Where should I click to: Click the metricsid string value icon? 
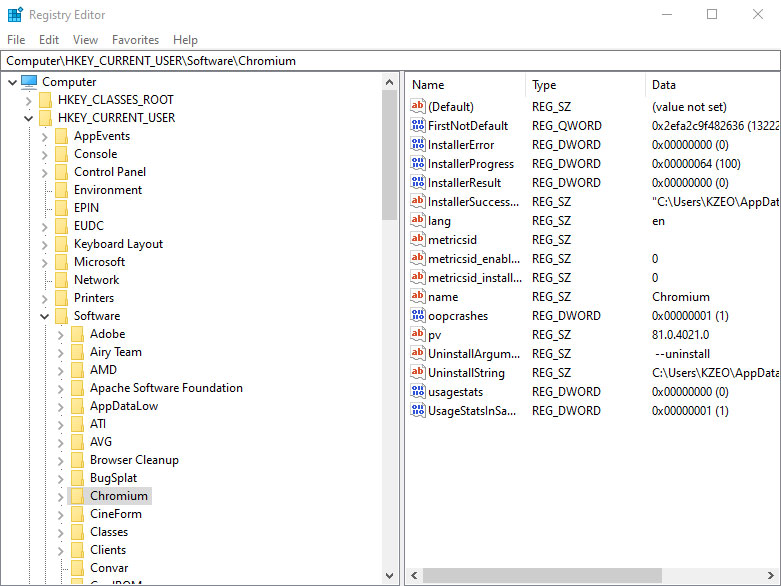tap(417, 239)
